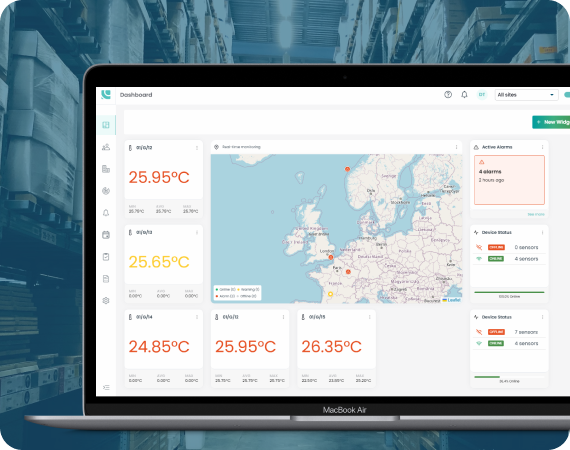
Task: Click the thermometer icon on the 25.65°C widget
Action: (131, 232)
